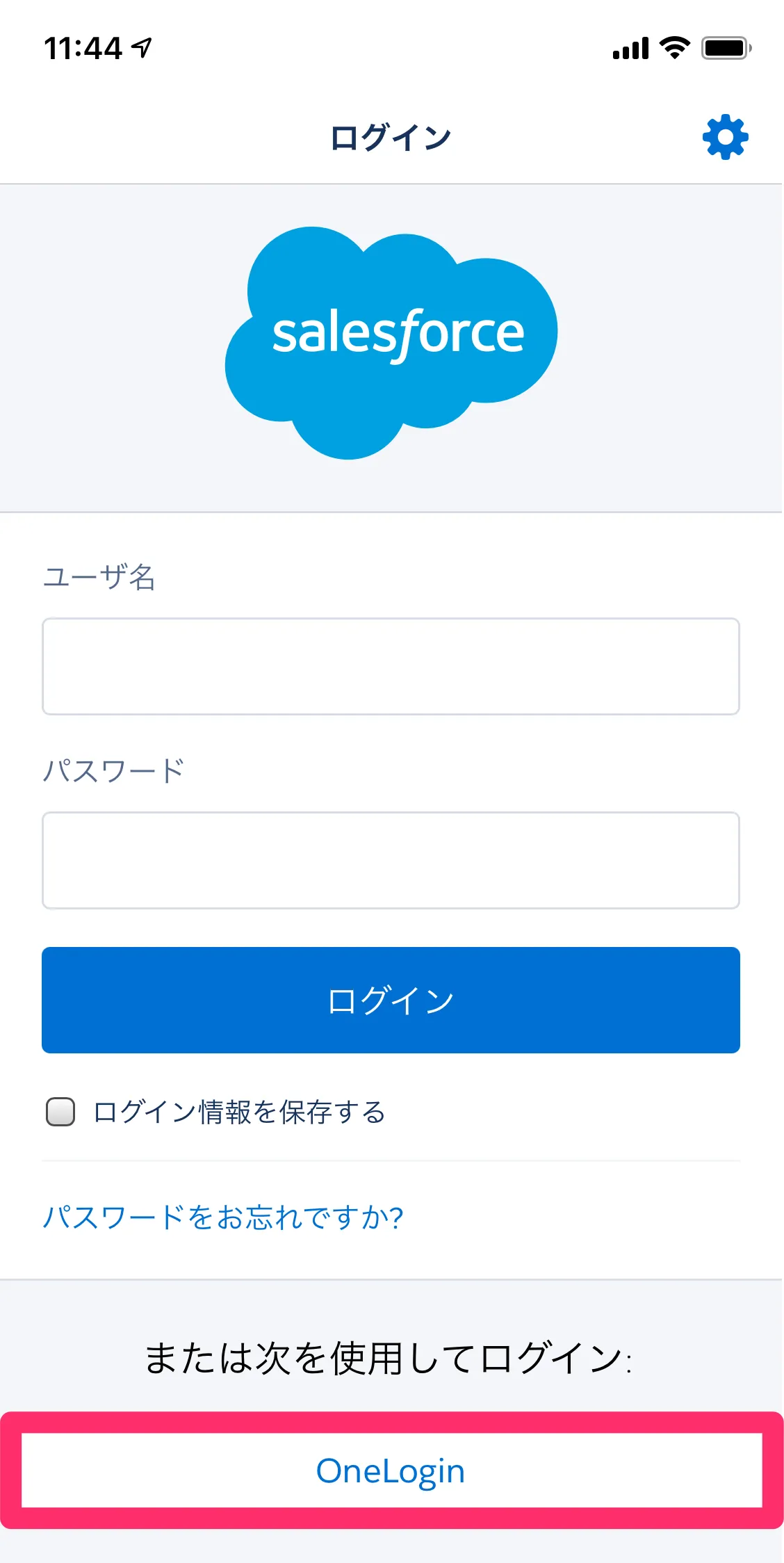Screen dimensions: 784x1563
Task: Sign in with the OneLogin button
Action: point(391,1471)
